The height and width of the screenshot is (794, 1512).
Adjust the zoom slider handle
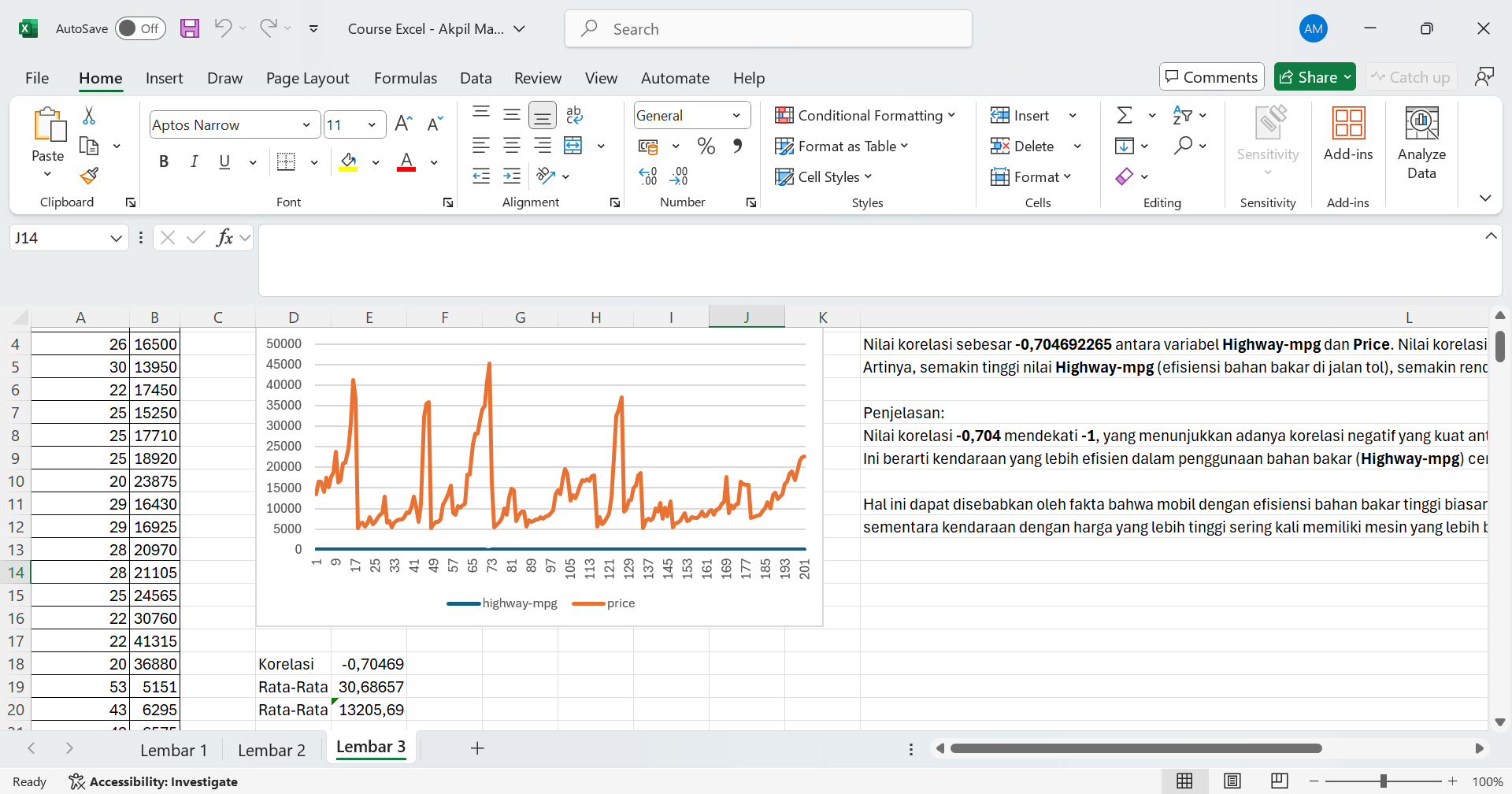coord(1384,781)
